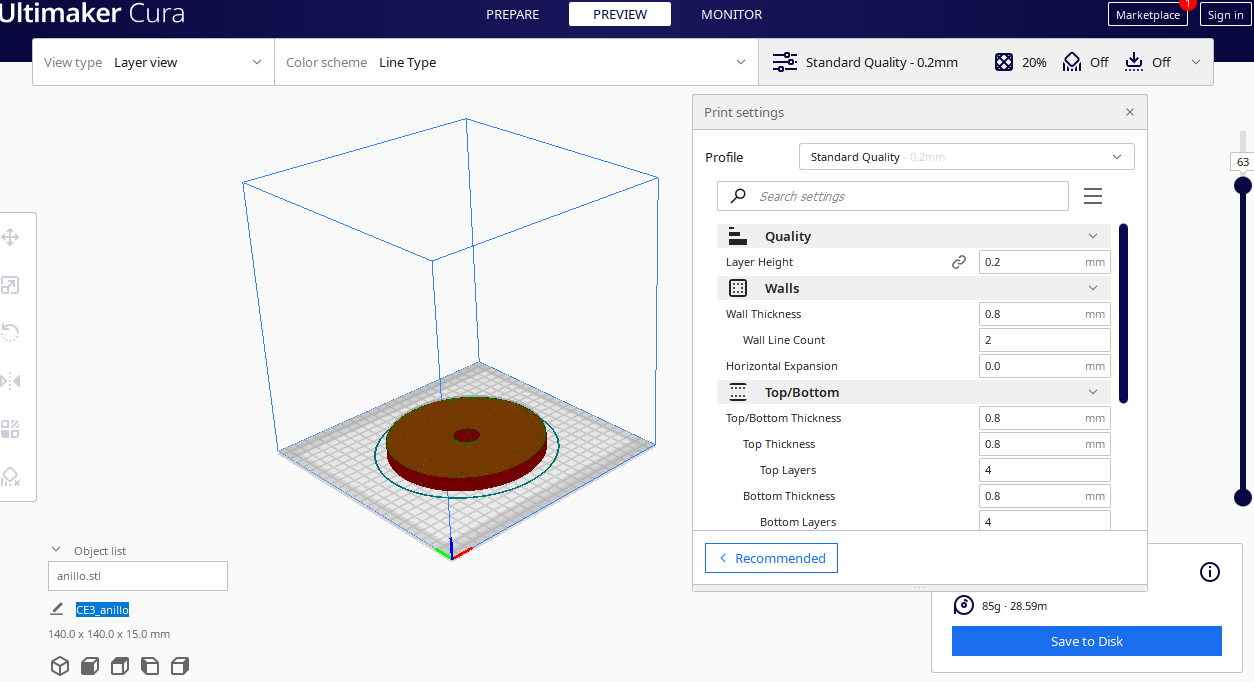Click the 140.0 x 140.0 x 15.0 mm dimensions
The image size is (1254, 682).
click(109, 634)
